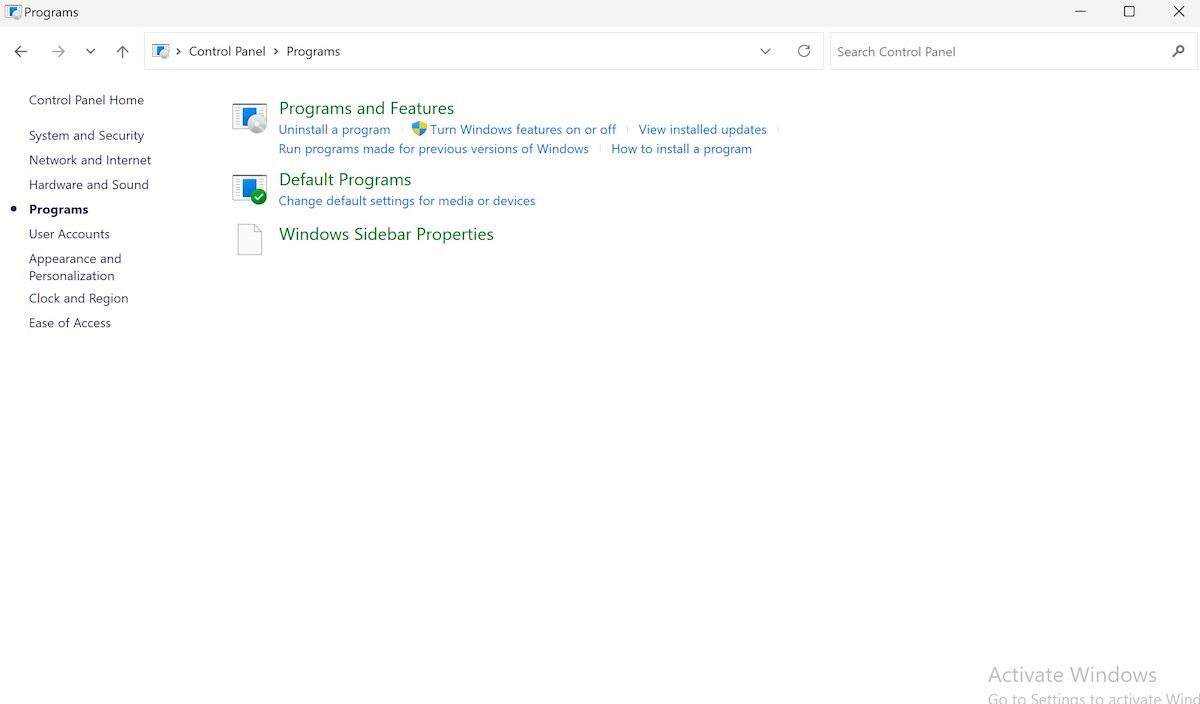This screenshot has height=704, width=1200.
Task: Refresh the current Control Panel page
Action: click(x=804, y=51)
